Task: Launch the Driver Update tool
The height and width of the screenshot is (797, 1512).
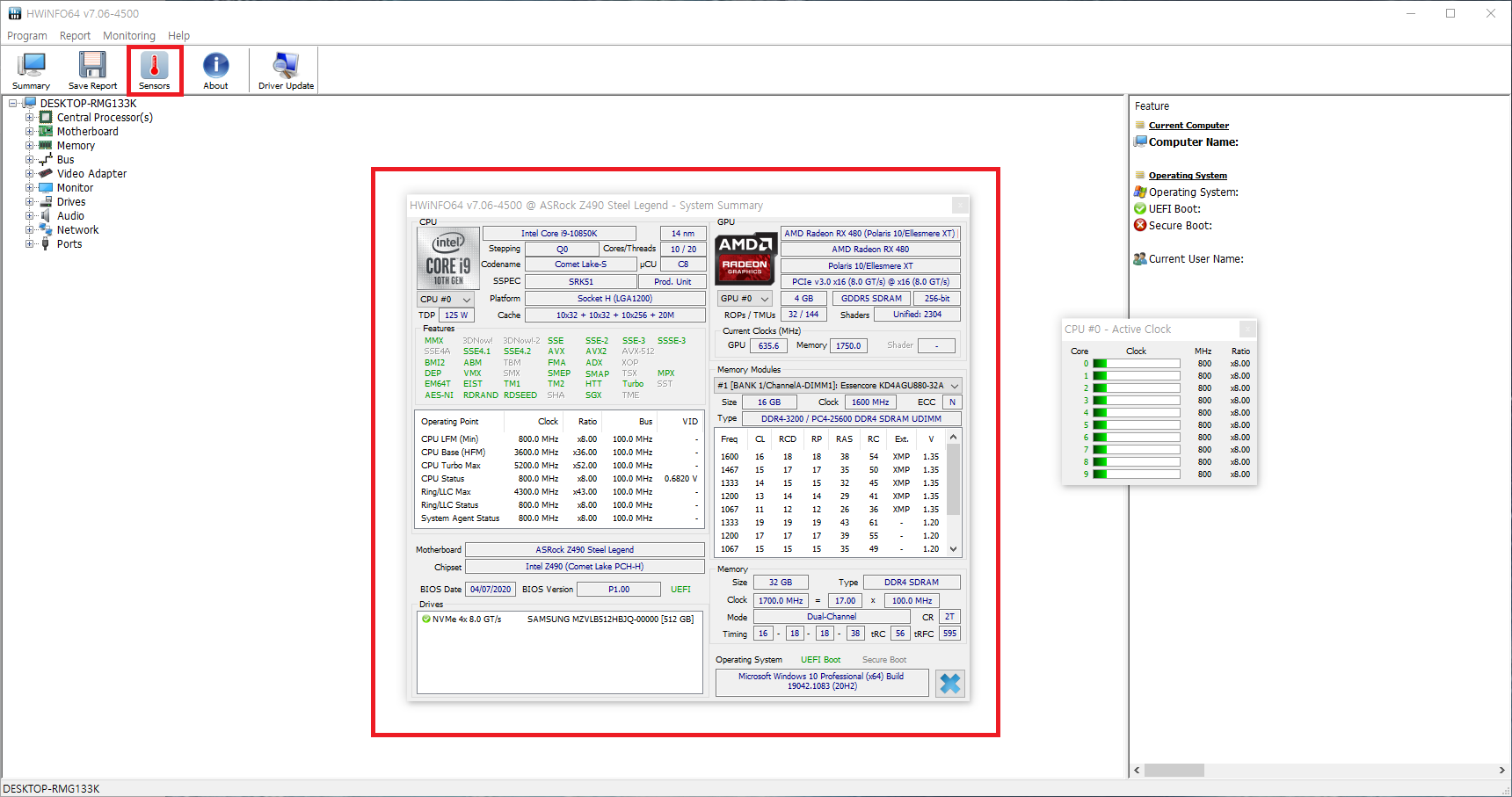Action: (x=286, y=66)
